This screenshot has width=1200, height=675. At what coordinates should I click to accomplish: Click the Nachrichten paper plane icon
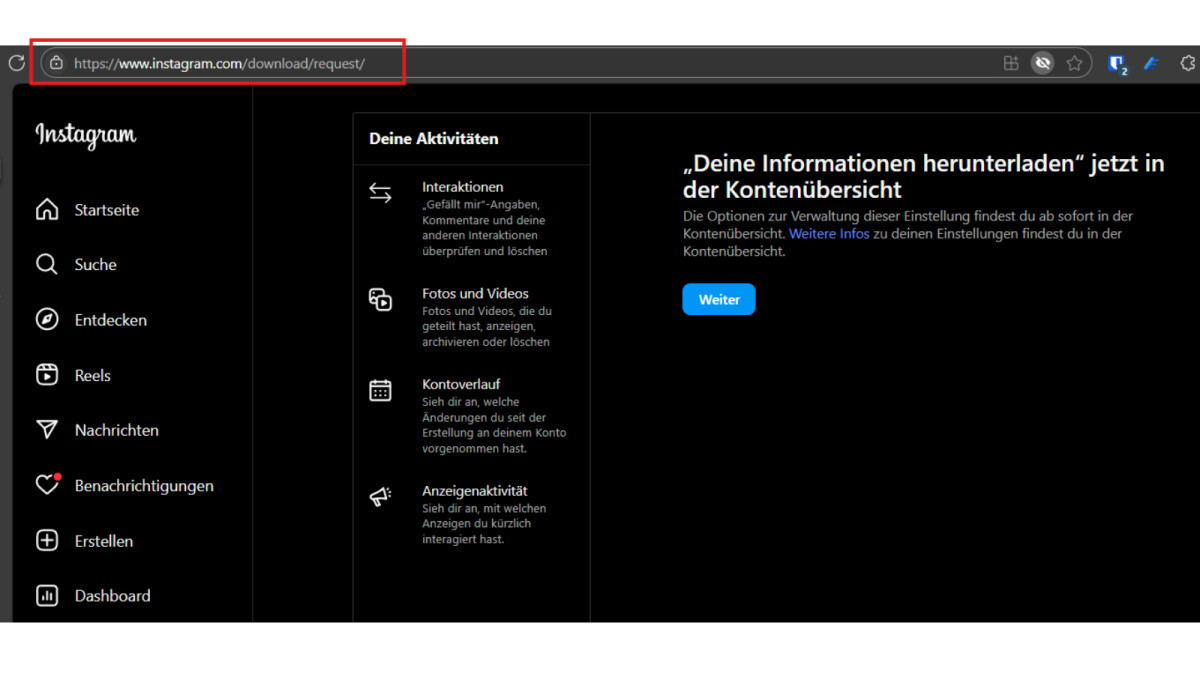coord(47,430)
